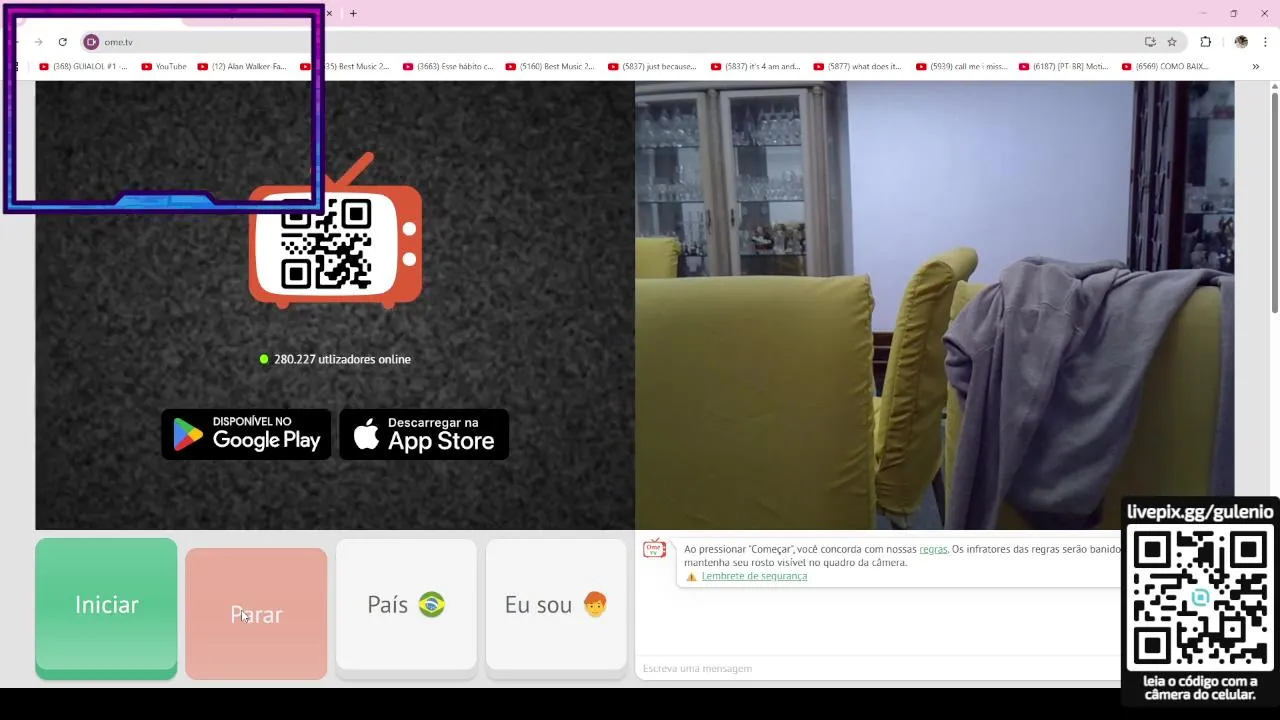The width and height of the screenshot is (1280, 720).
Task: Bookmark this page with star icon
Action: point(1172,42)
